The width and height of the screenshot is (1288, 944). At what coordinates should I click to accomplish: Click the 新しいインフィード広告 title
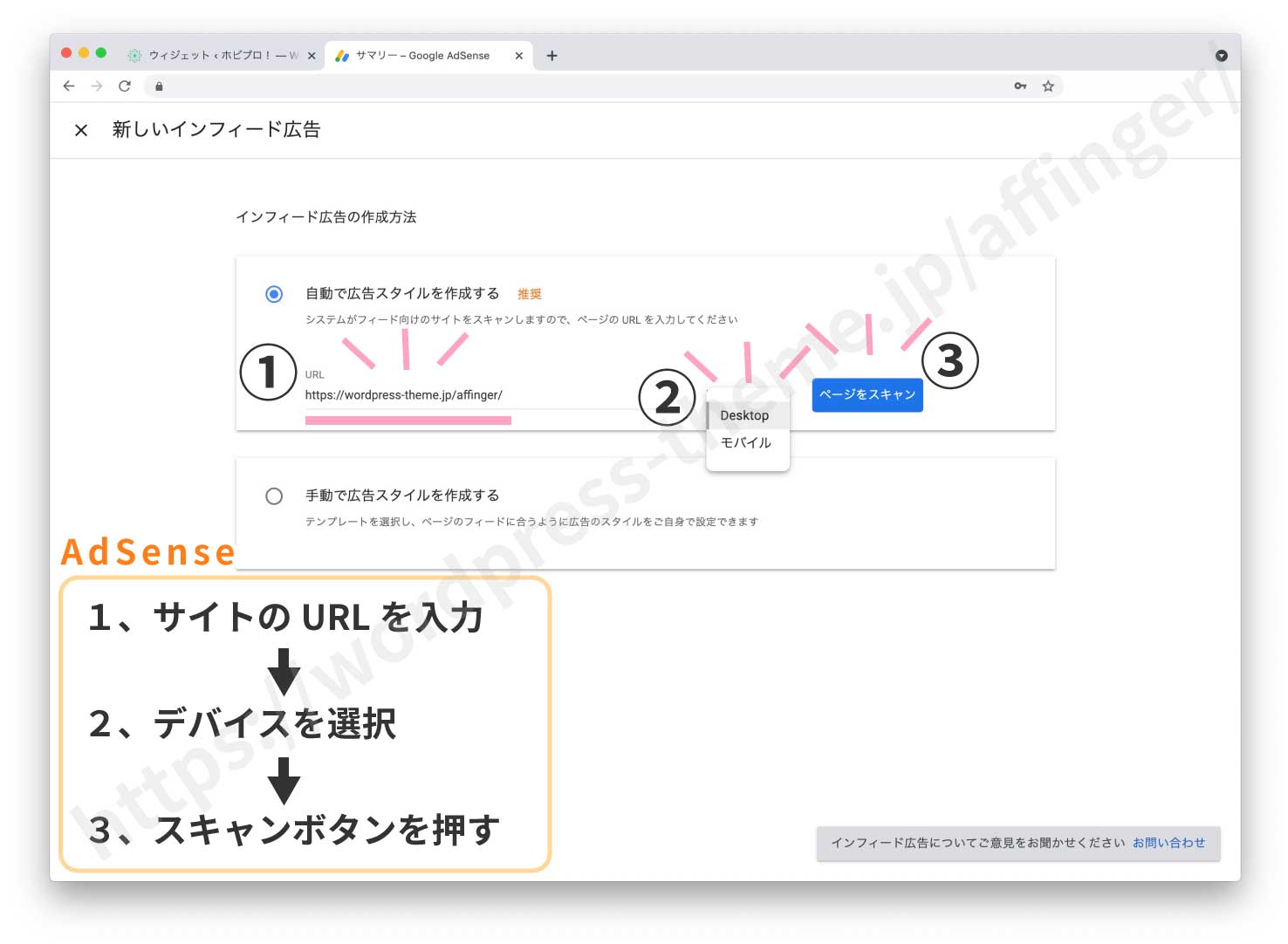(216, 130)
